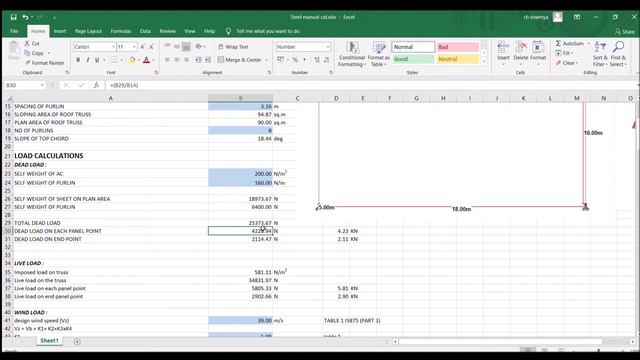
Task: Open Sort & Filter options
Action: [600, 54]
